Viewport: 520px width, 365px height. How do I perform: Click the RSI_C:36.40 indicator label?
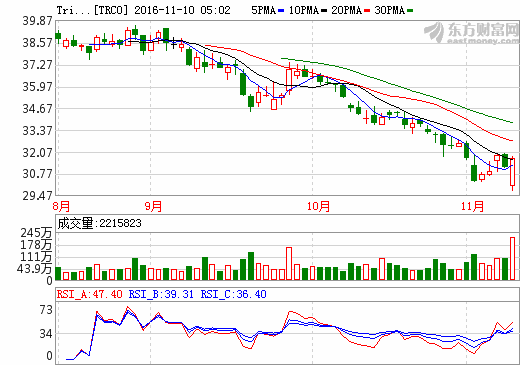tap(233, 294)
